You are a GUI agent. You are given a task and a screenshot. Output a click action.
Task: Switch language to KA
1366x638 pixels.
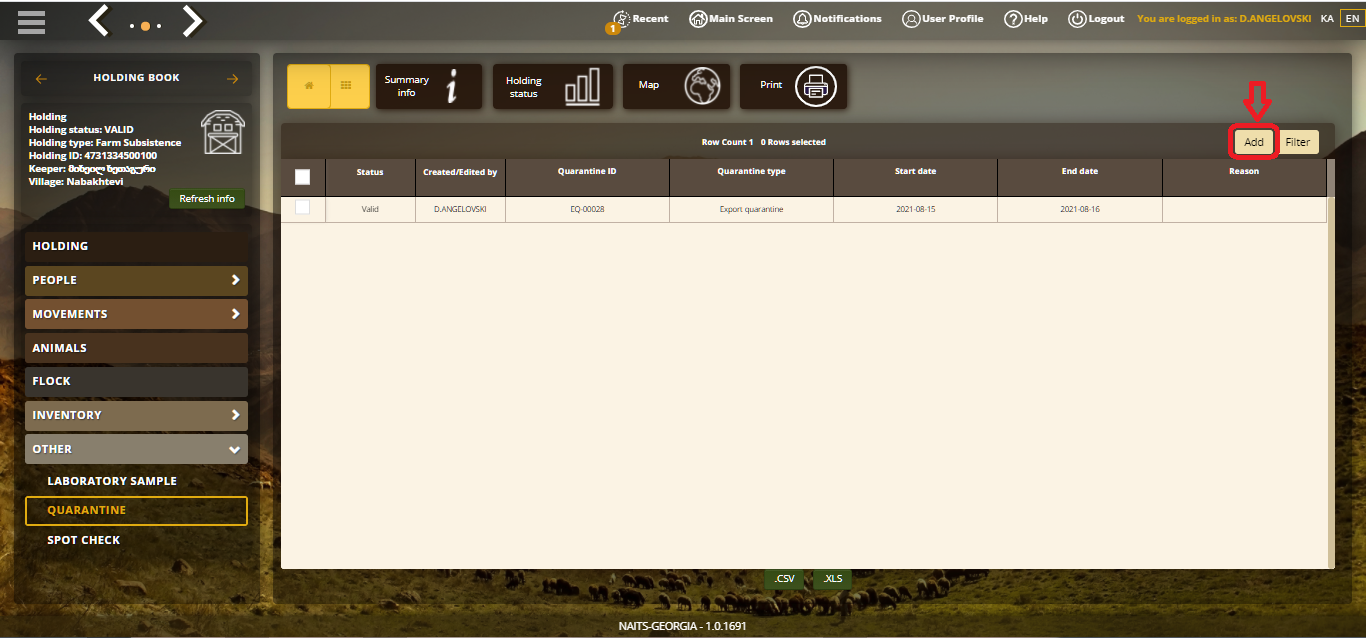point(1327,19)
